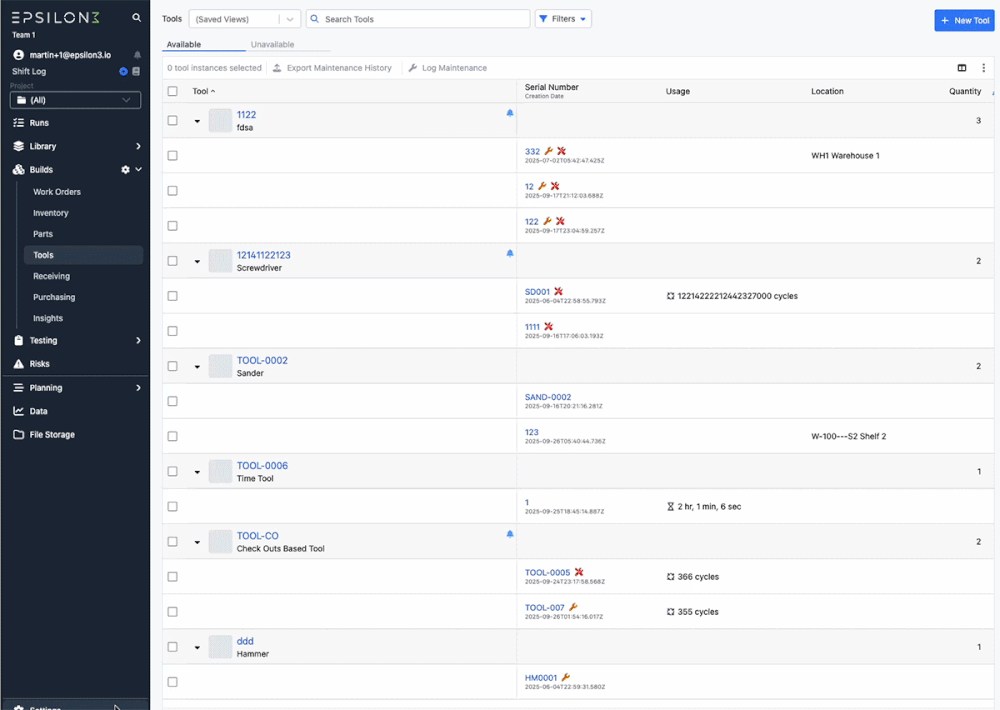Click red crossed-tools icon beside SD001
Image resolution: width=1000 pixels, height=710 pixels.
558,292
